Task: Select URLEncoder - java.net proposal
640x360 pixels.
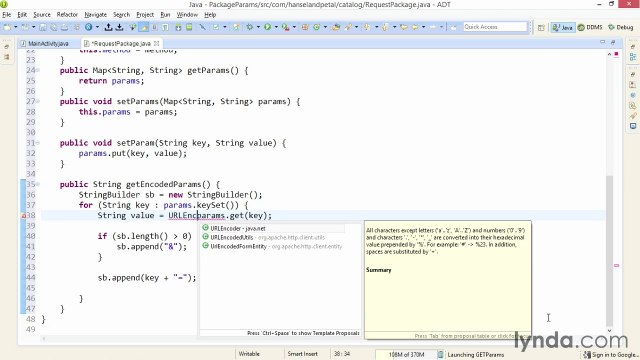Action: point(272,229)
